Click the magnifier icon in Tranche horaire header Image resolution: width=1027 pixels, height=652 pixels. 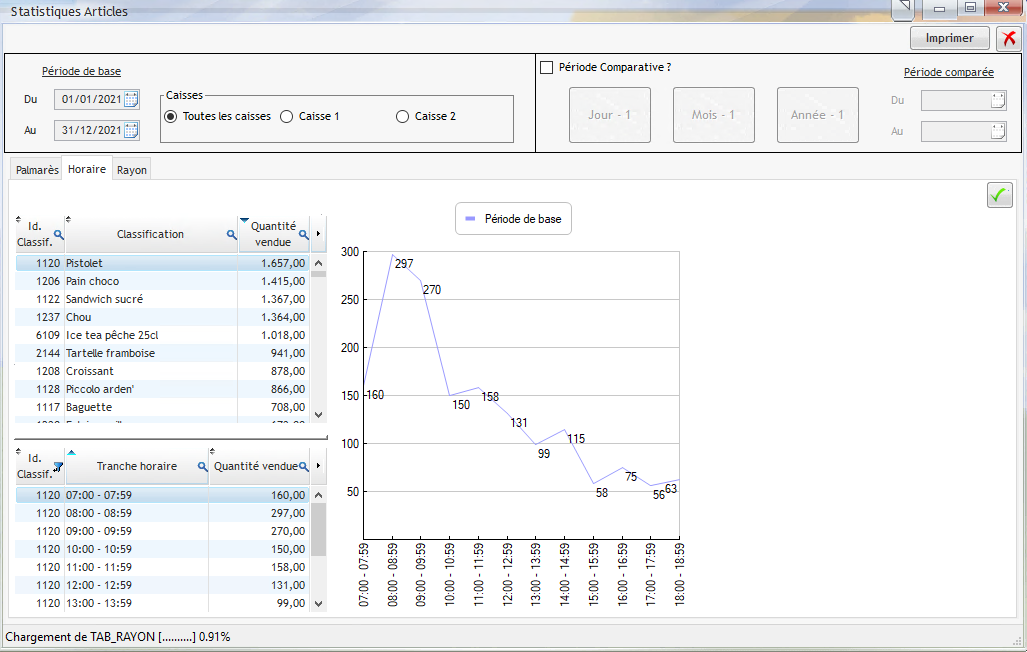[x=202, y=467]
